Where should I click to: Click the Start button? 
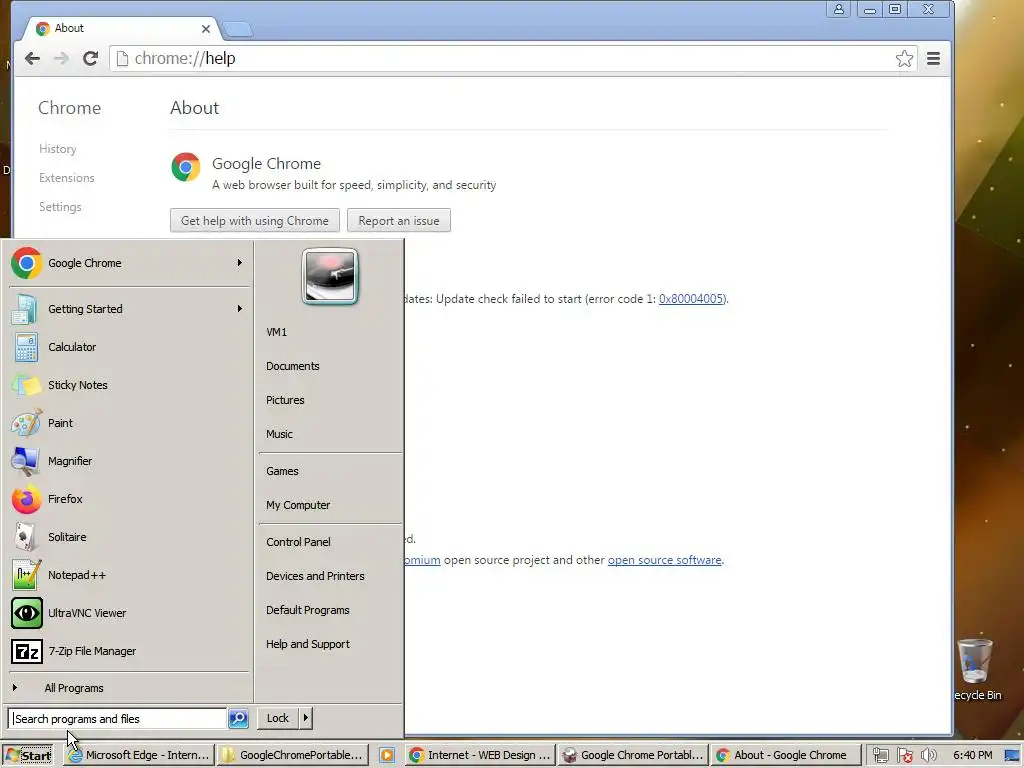pyautogui.click(x=27, y=756)
